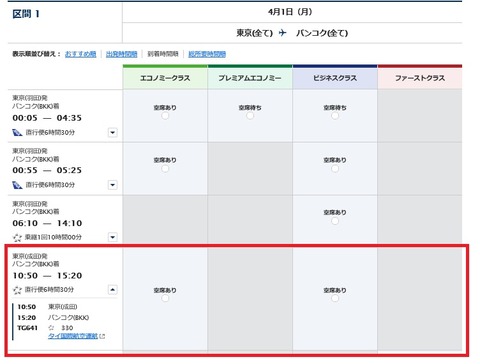Screen dimensions: 480x364
Task: Click ANA logo on 00:55 flight
Action: point(17,185)
